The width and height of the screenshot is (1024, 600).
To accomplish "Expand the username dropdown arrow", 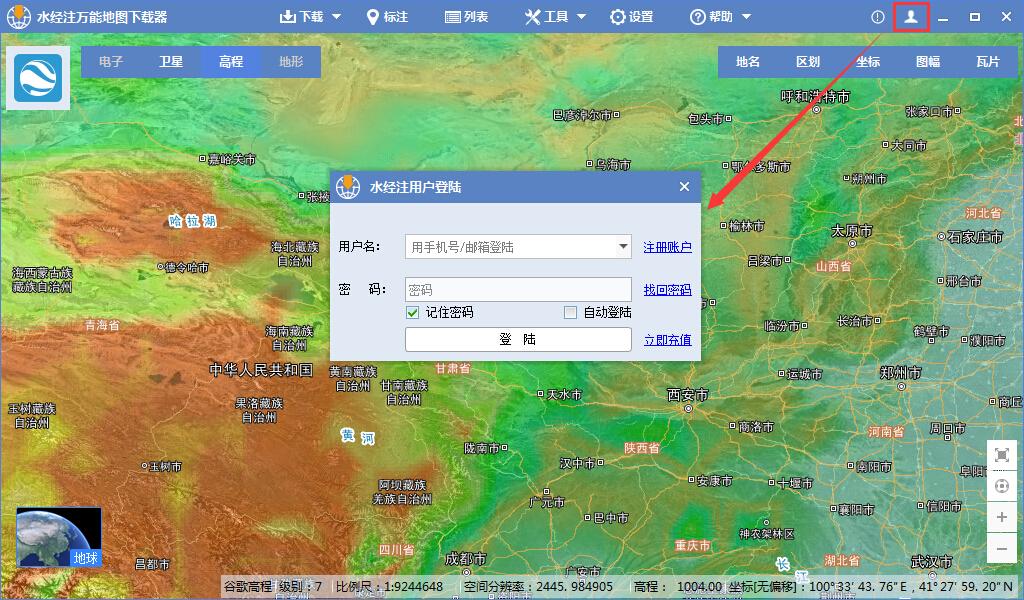I will pyautogui.click(x=623, y=247).
